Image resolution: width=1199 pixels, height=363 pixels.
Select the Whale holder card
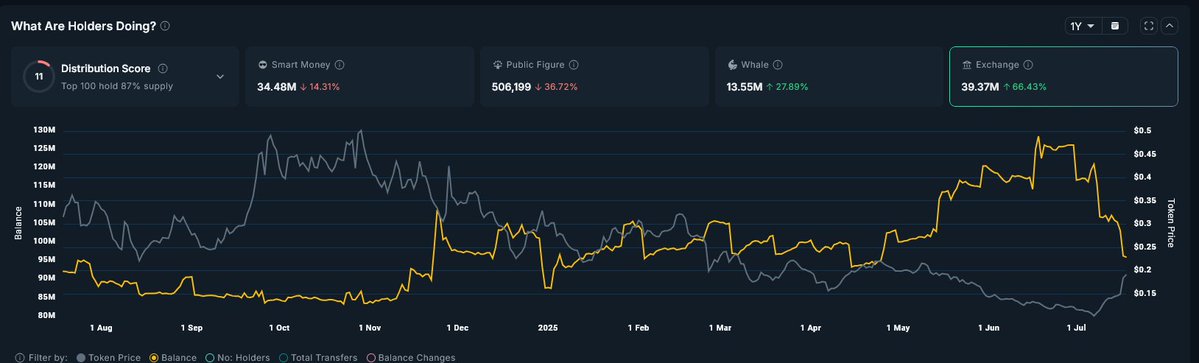[x=829, y=76]
